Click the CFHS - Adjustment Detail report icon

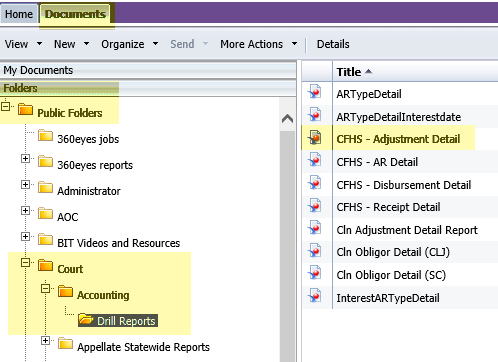point(315,137)
